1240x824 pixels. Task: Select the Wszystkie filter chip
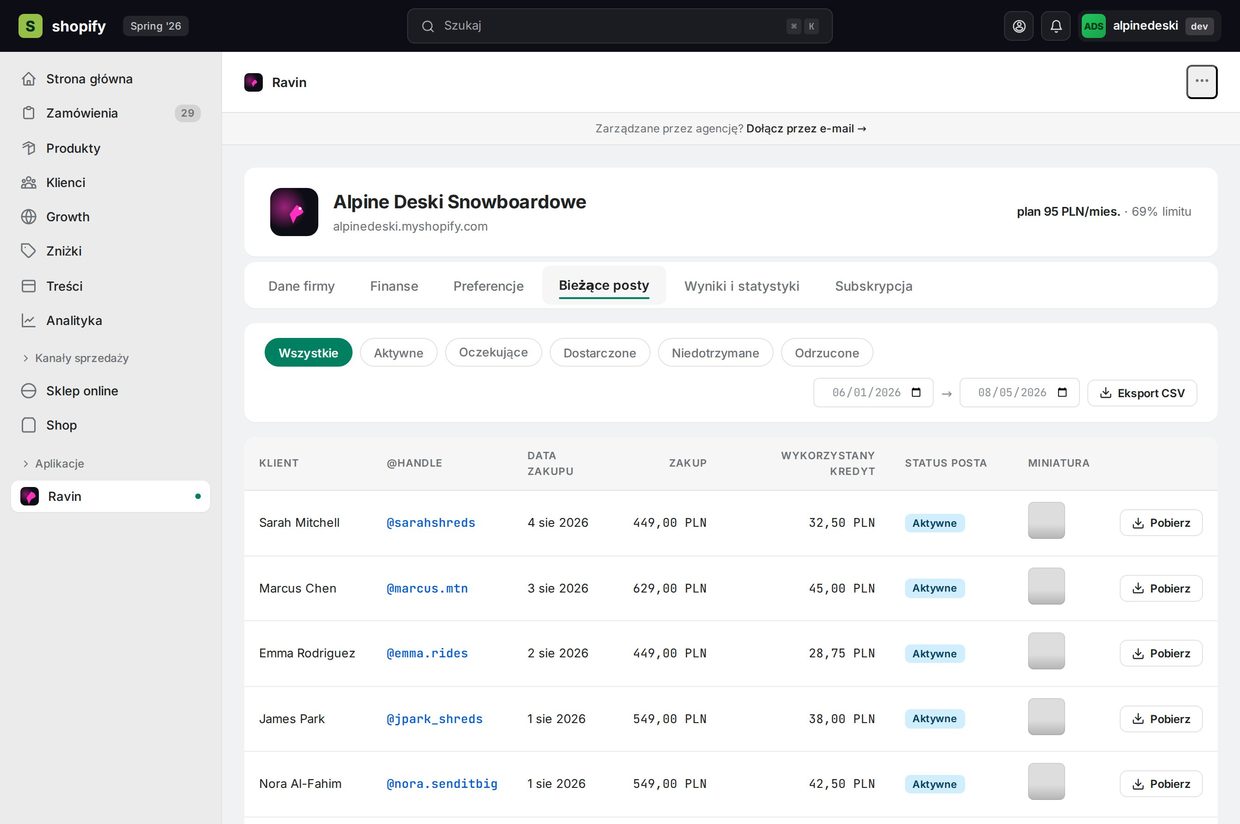pos(309,353)
